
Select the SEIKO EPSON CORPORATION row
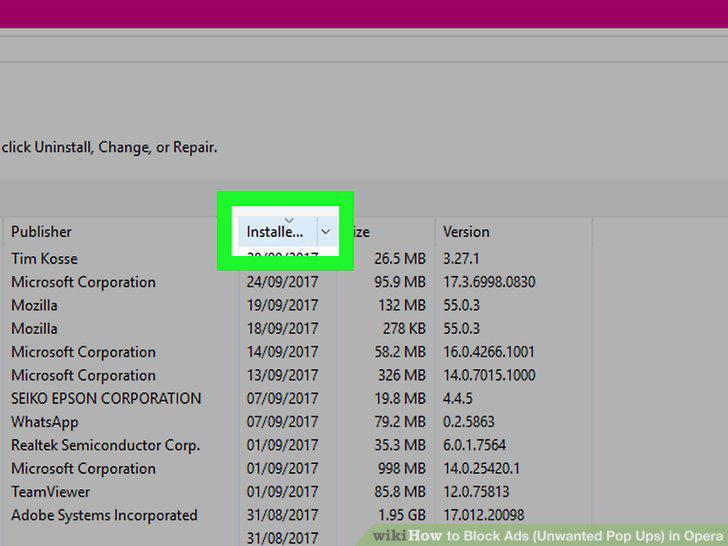(x=106, y=398)
